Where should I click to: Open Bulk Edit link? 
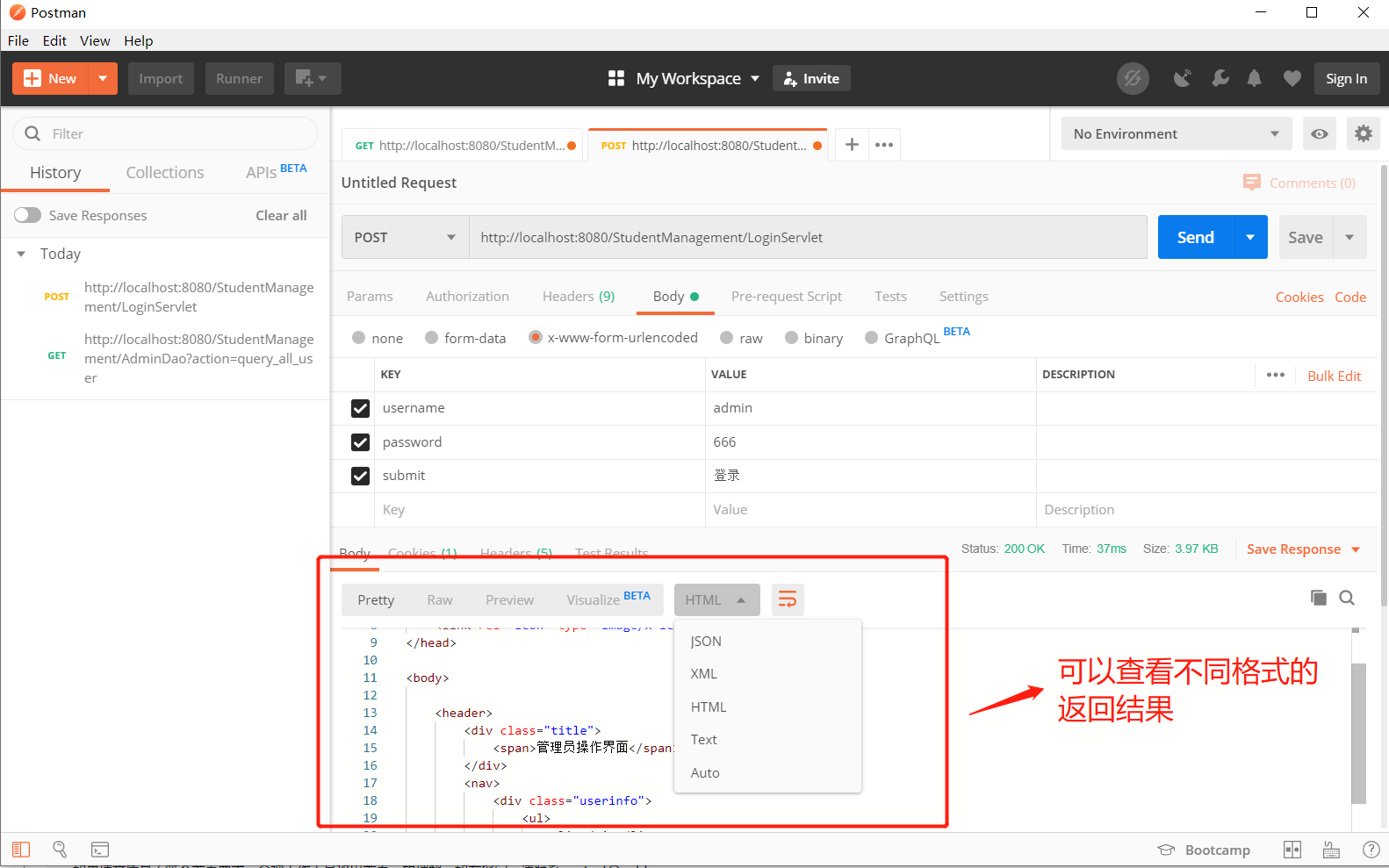[1334, 376]
